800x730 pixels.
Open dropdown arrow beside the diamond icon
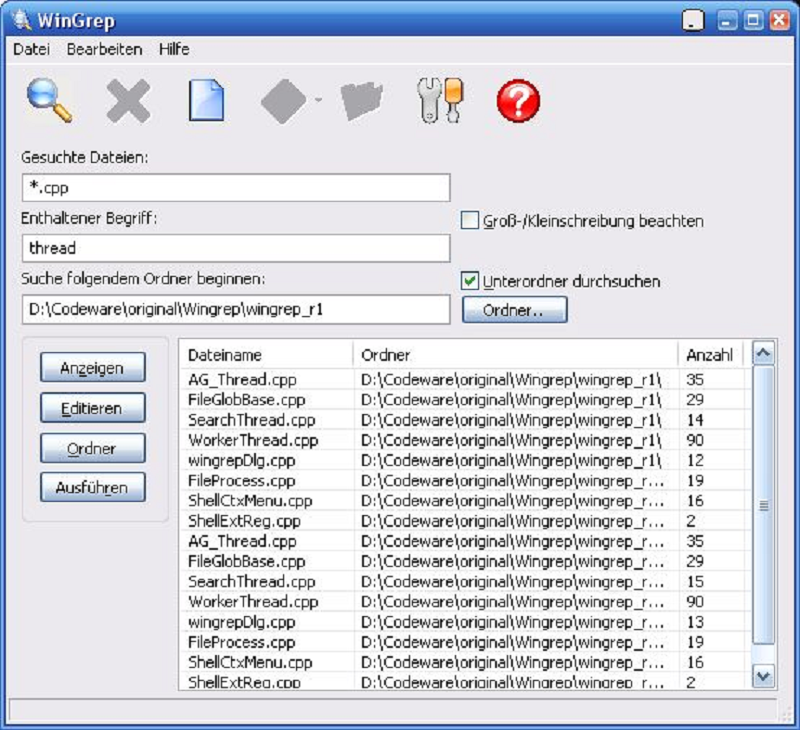click(x=317, y=101)
